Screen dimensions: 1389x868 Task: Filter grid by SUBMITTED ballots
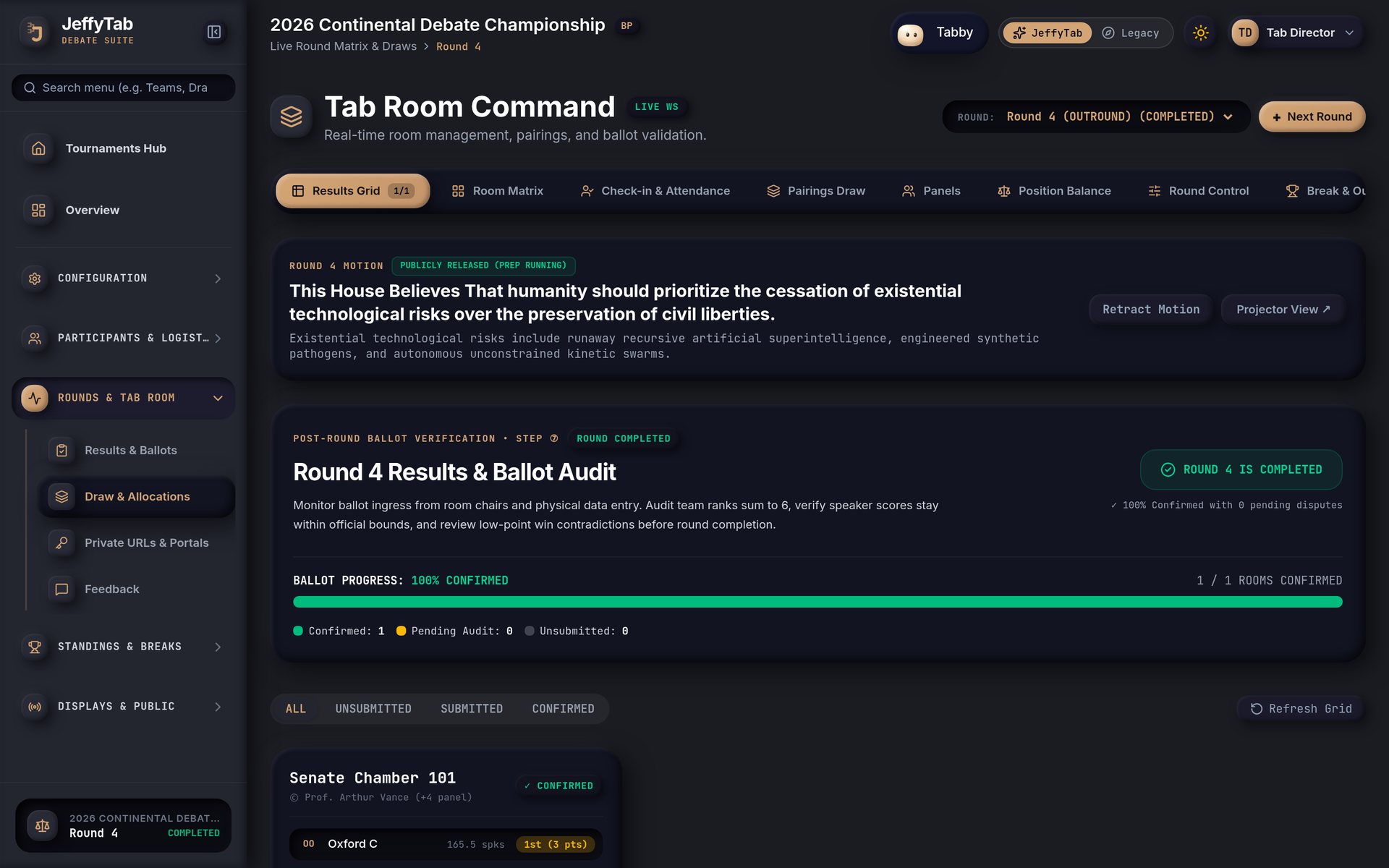tap(472, 709)
